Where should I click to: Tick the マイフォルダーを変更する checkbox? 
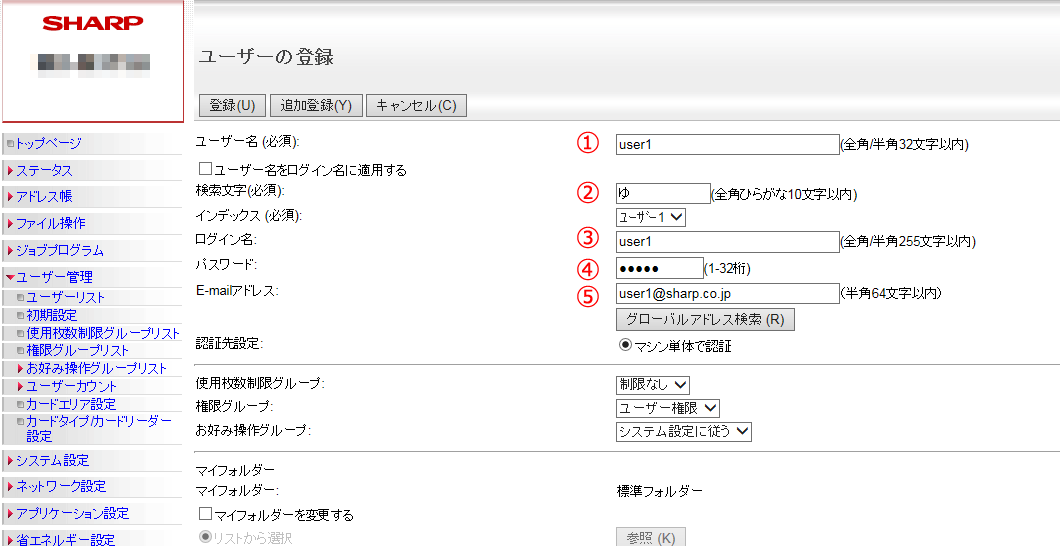click(x=206, y=514)
